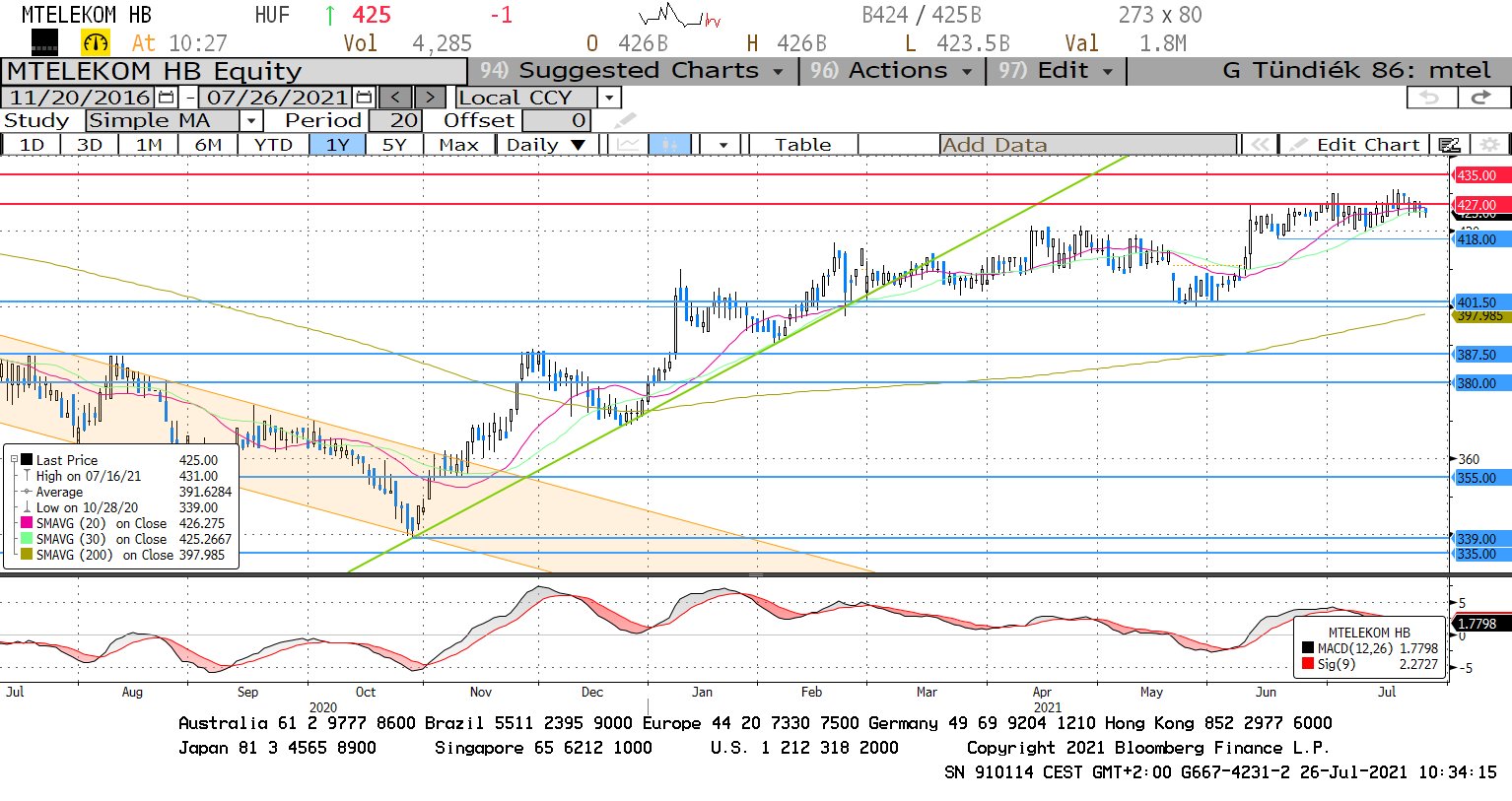The width and height of the screenshot is (1512, 801).
Task: Open the Daily periodicity dropdown
Action: pos(545,145)
